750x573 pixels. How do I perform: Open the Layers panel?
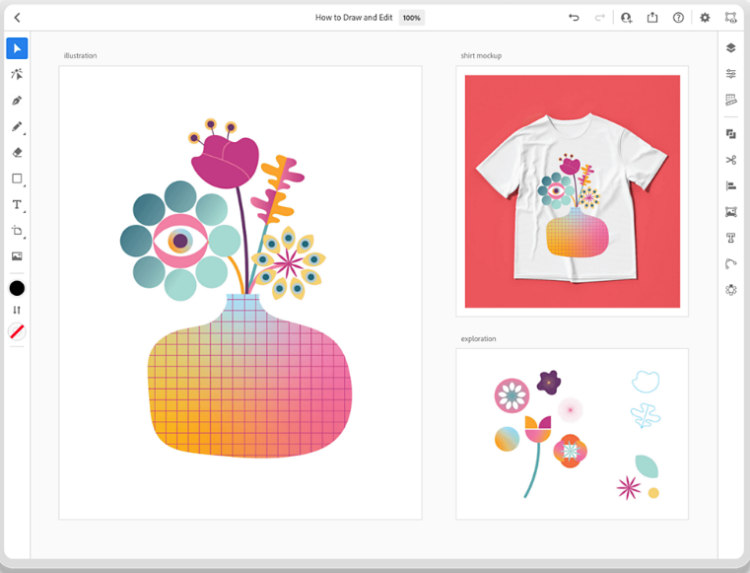pyautogui.click(x=730, y=48)
